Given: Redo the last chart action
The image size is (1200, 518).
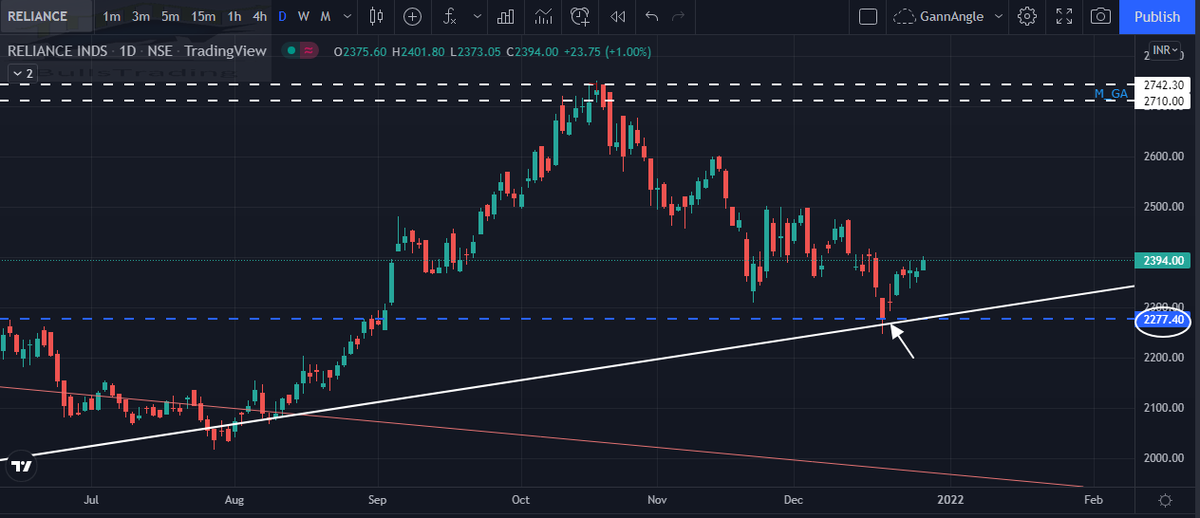Looking at the screenshot, I should pyautogui.click(x=679, y=17).
